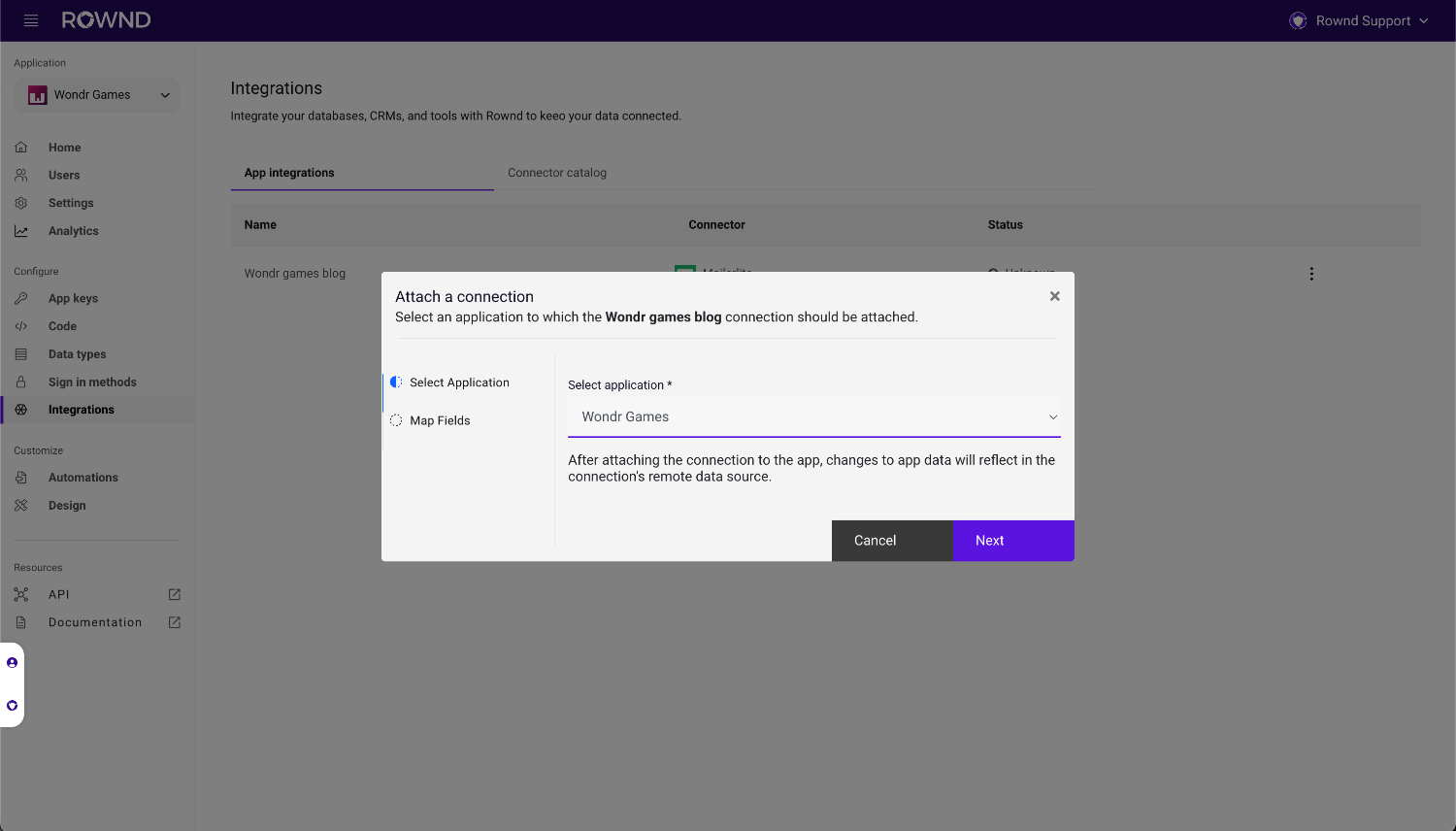Click the Users people icon
The image size is (1456, 831).
(21, 176)
